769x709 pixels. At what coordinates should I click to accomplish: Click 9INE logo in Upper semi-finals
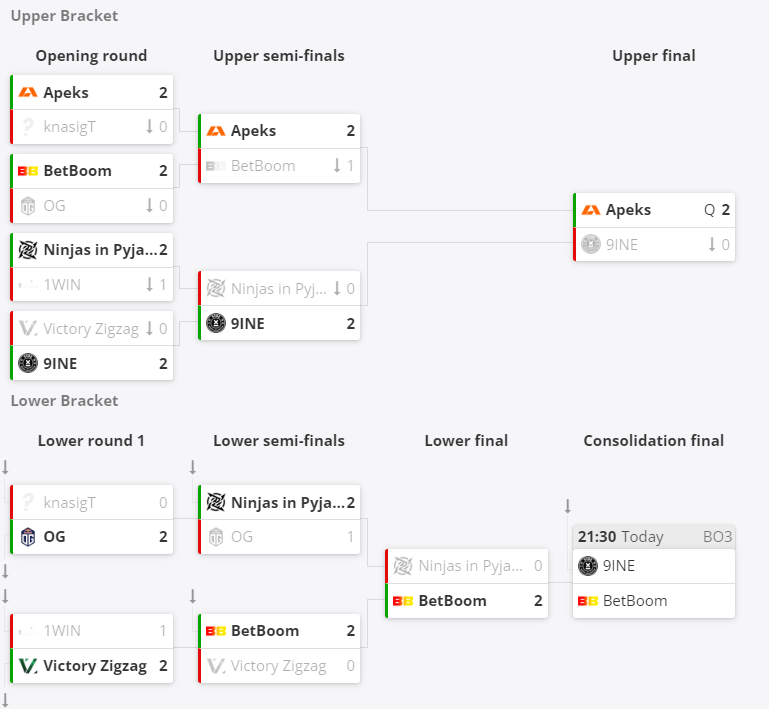pos(216,324)
